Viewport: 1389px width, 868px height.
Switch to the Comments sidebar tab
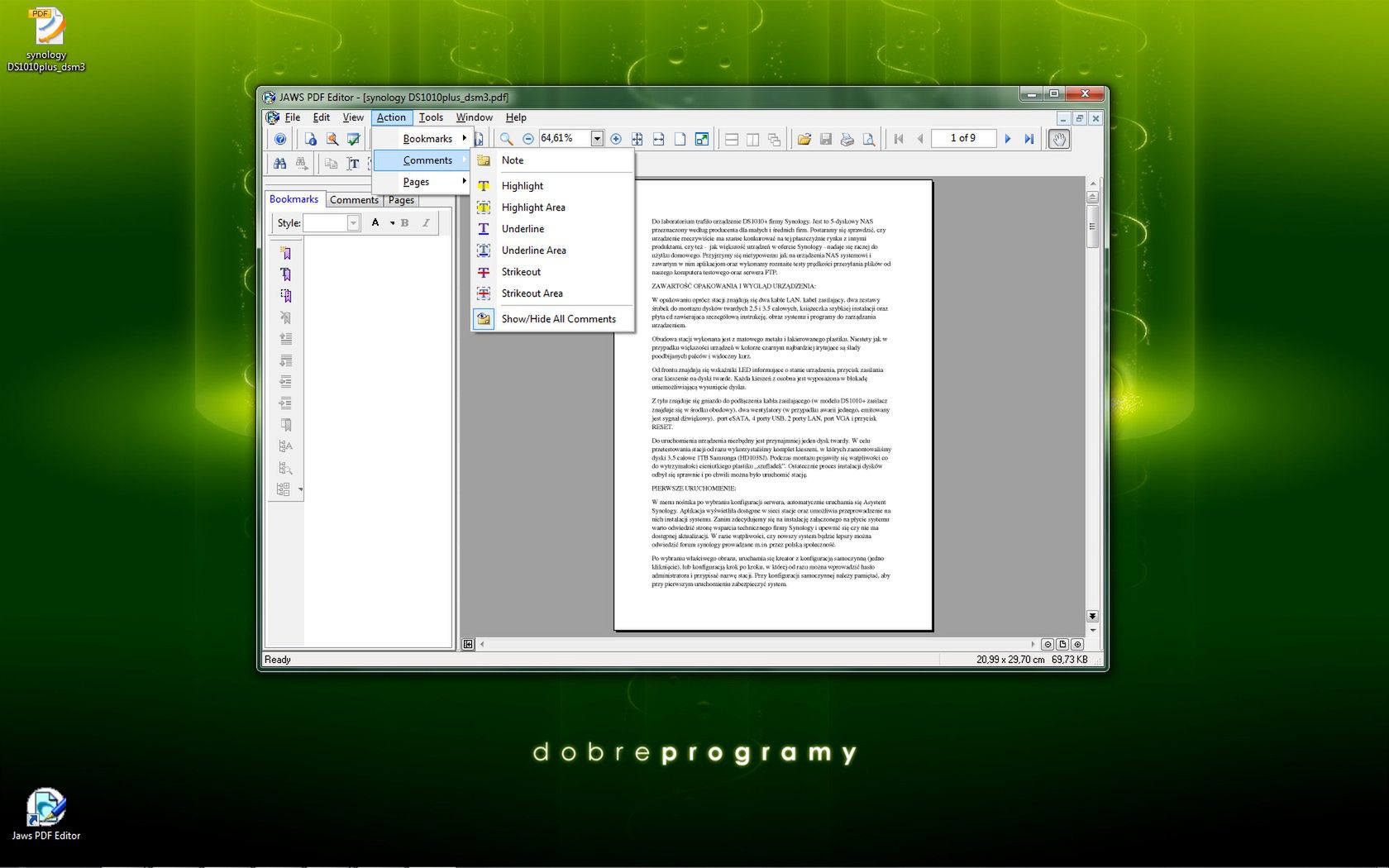click(354, 200)
